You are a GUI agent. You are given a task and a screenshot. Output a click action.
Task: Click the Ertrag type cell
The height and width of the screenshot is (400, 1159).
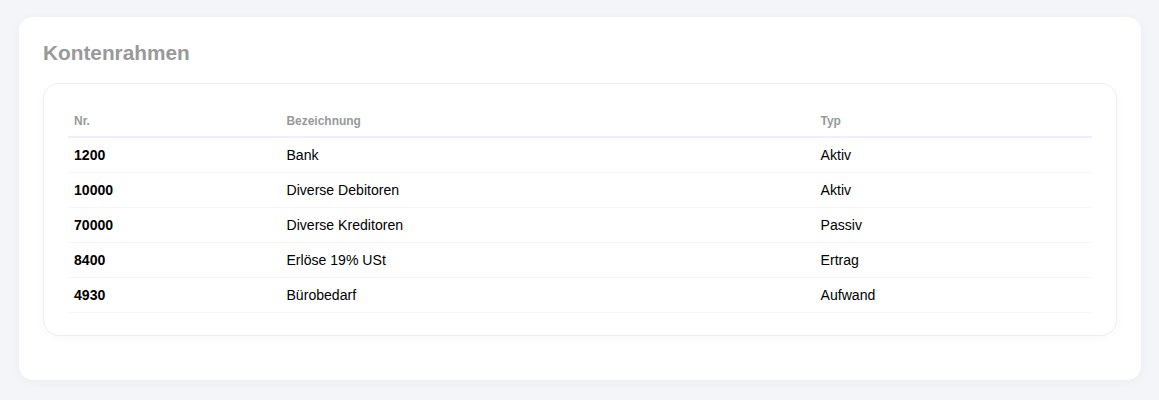pos(839,260)
